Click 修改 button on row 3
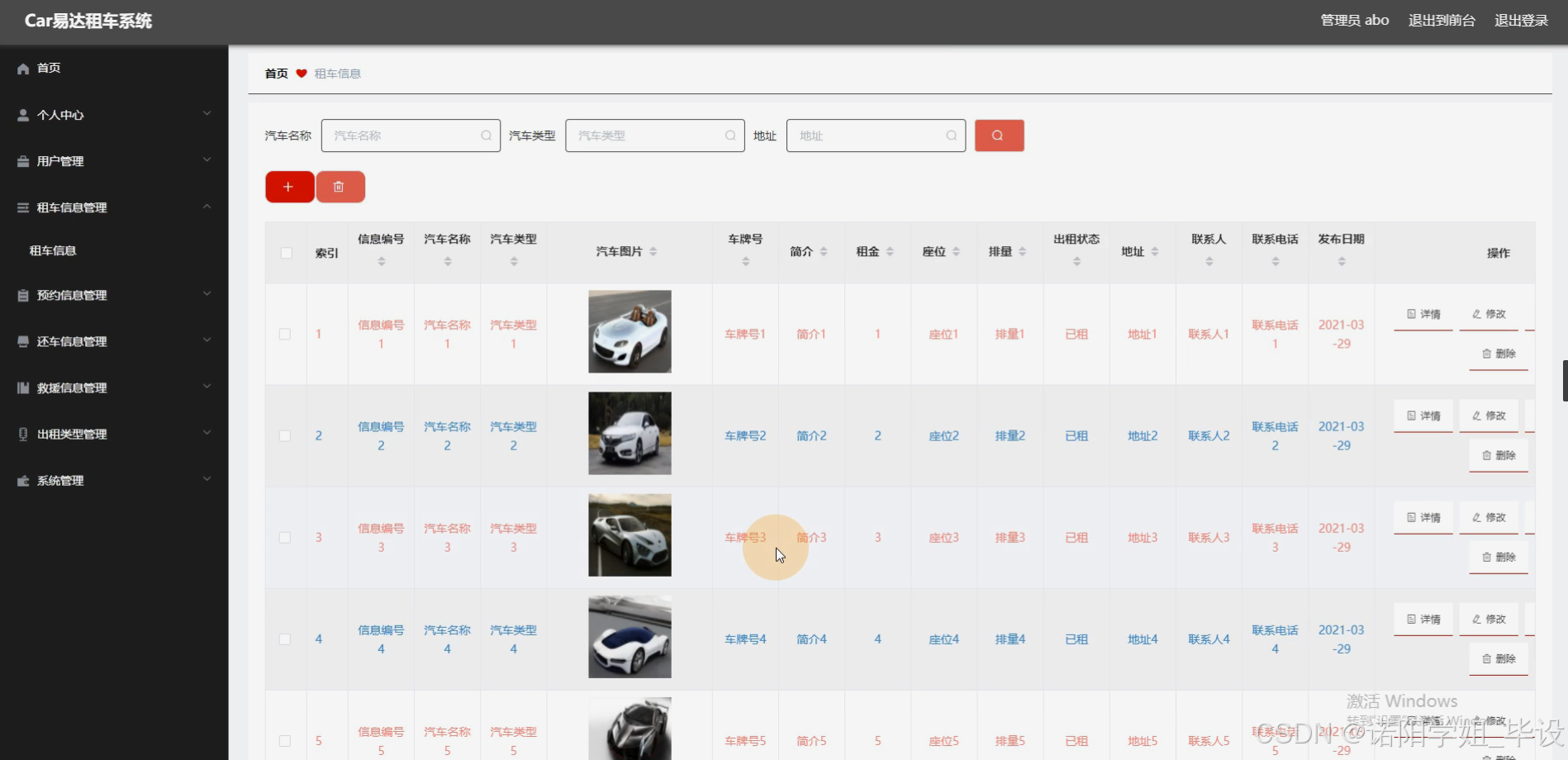The width and height of the screenshot is (1568, 760). coord(1488,517)
